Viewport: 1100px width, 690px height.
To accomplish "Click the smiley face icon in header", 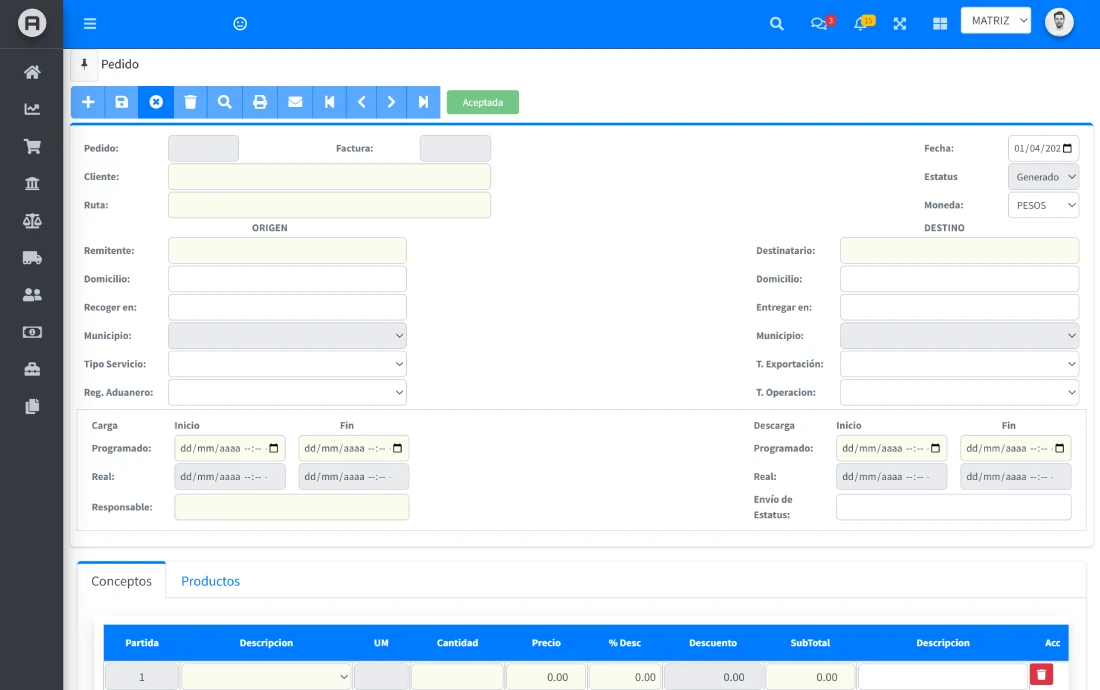I will [x=240, y=24].
